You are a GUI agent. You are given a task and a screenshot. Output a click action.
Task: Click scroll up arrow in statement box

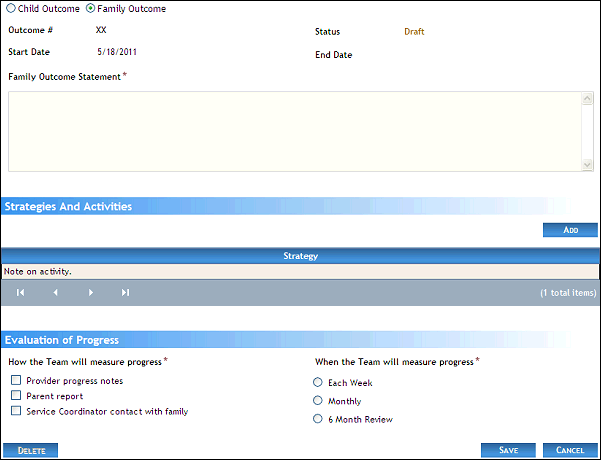pos(588,99)
